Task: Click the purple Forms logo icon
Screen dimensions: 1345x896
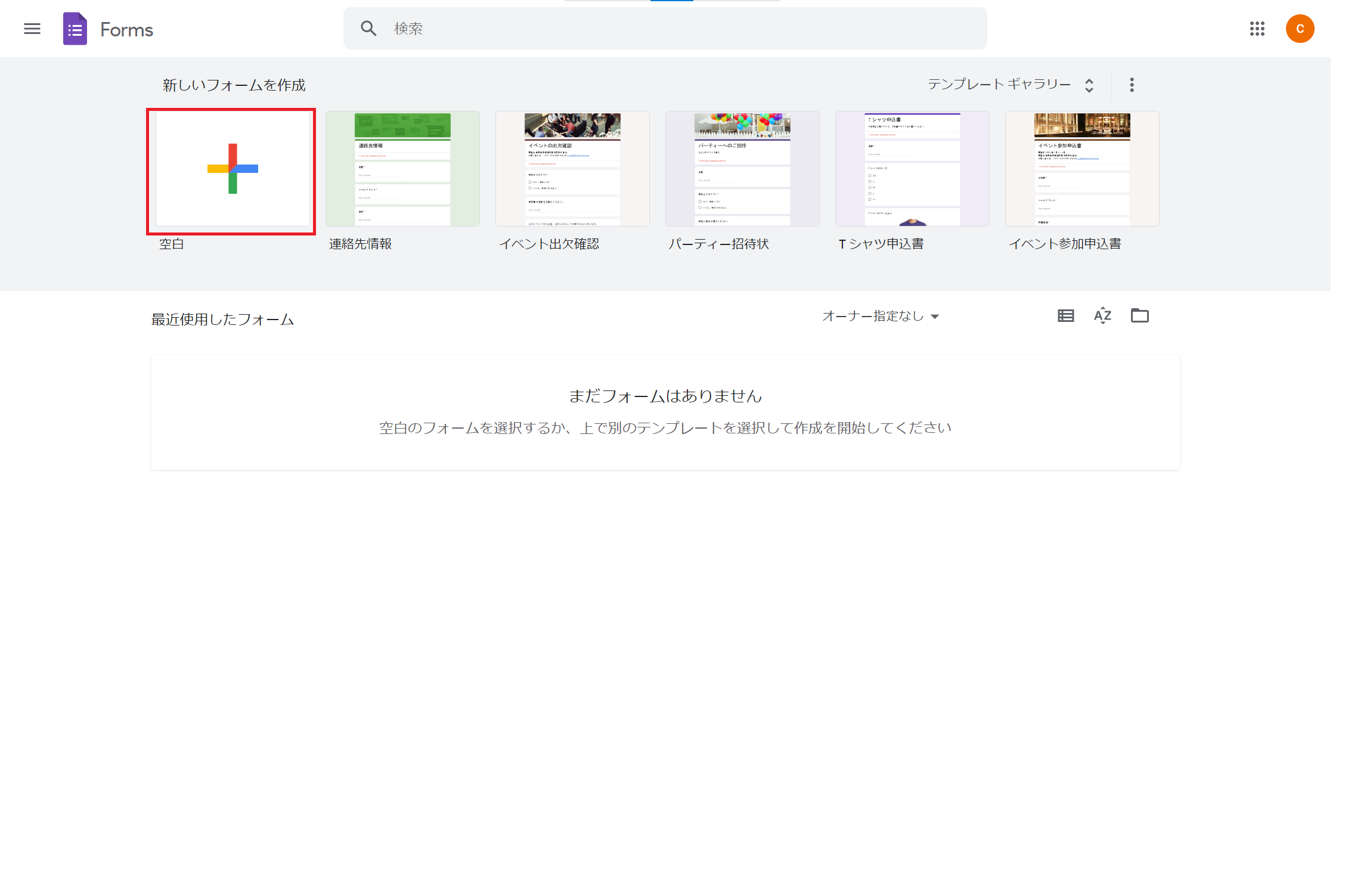Action: coord(75,29)
